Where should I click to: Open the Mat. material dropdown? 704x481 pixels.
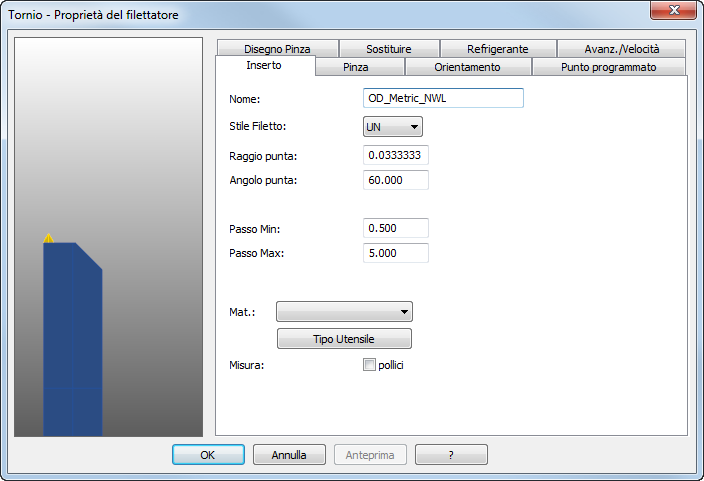pos(344,312)
